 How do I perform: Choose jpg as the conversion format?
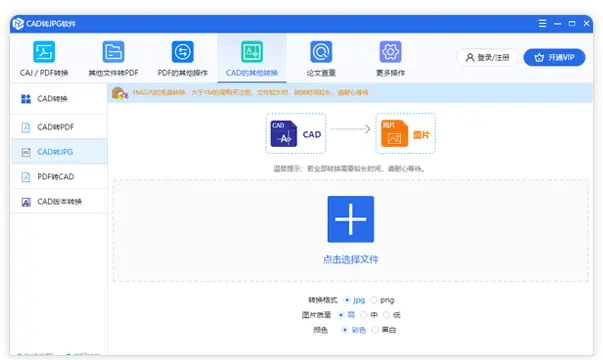tap(347, 300)
